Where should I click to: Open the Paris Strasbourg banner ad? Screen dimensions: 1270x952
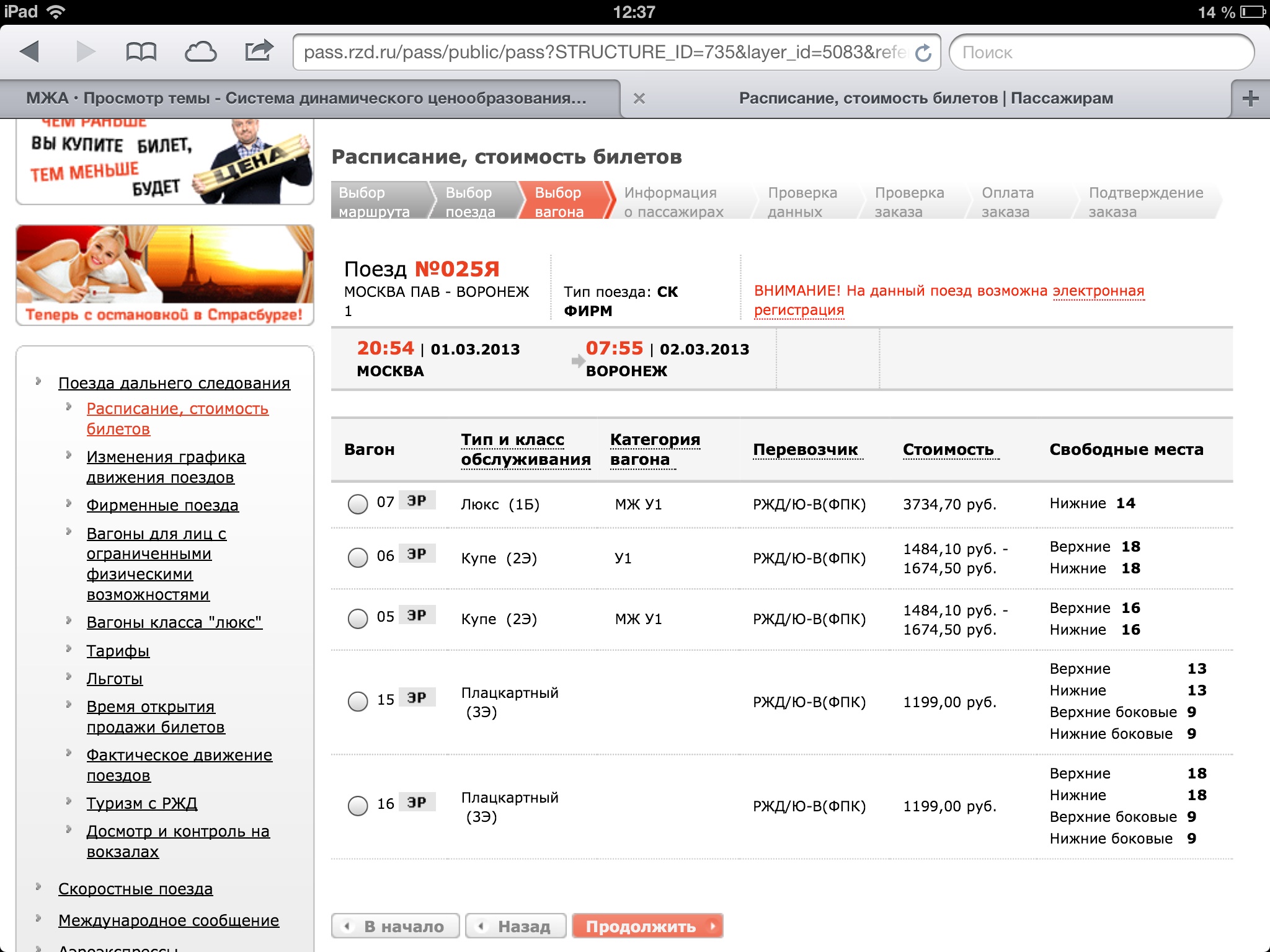[165, 275]
